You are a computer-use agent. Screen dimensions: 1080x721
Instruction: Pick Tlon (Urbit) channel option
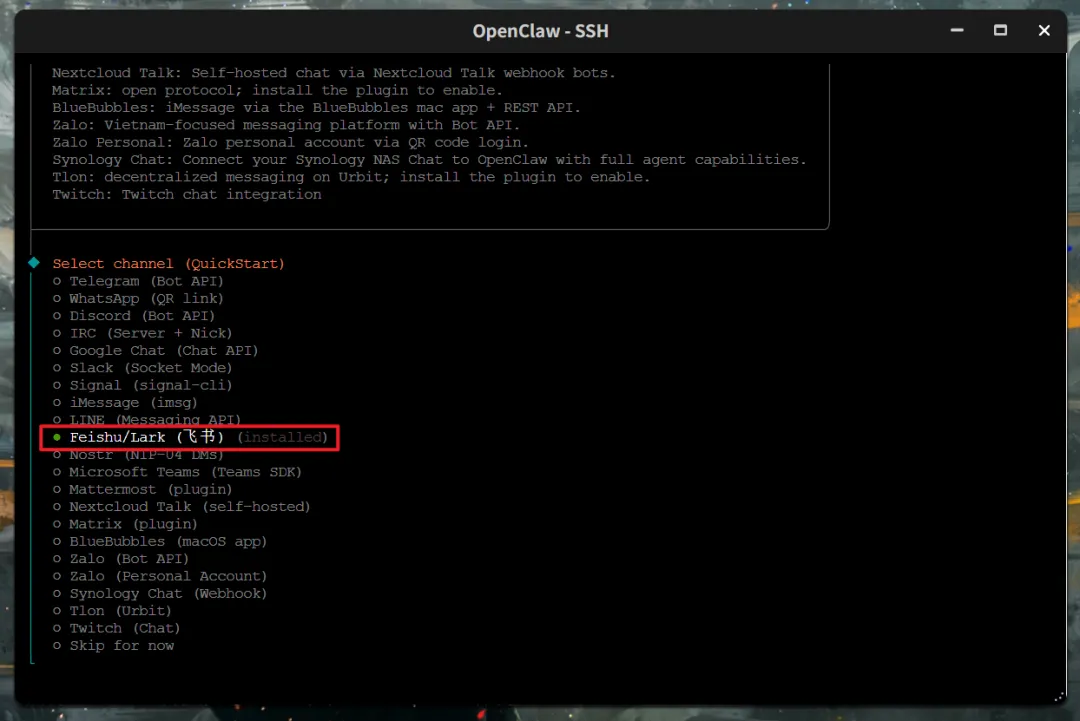click(x=112, y=611)
